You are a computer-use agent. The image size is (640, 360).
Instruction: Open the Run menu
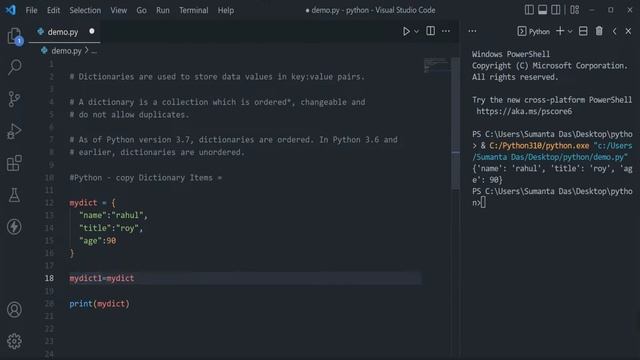point(162,10)
